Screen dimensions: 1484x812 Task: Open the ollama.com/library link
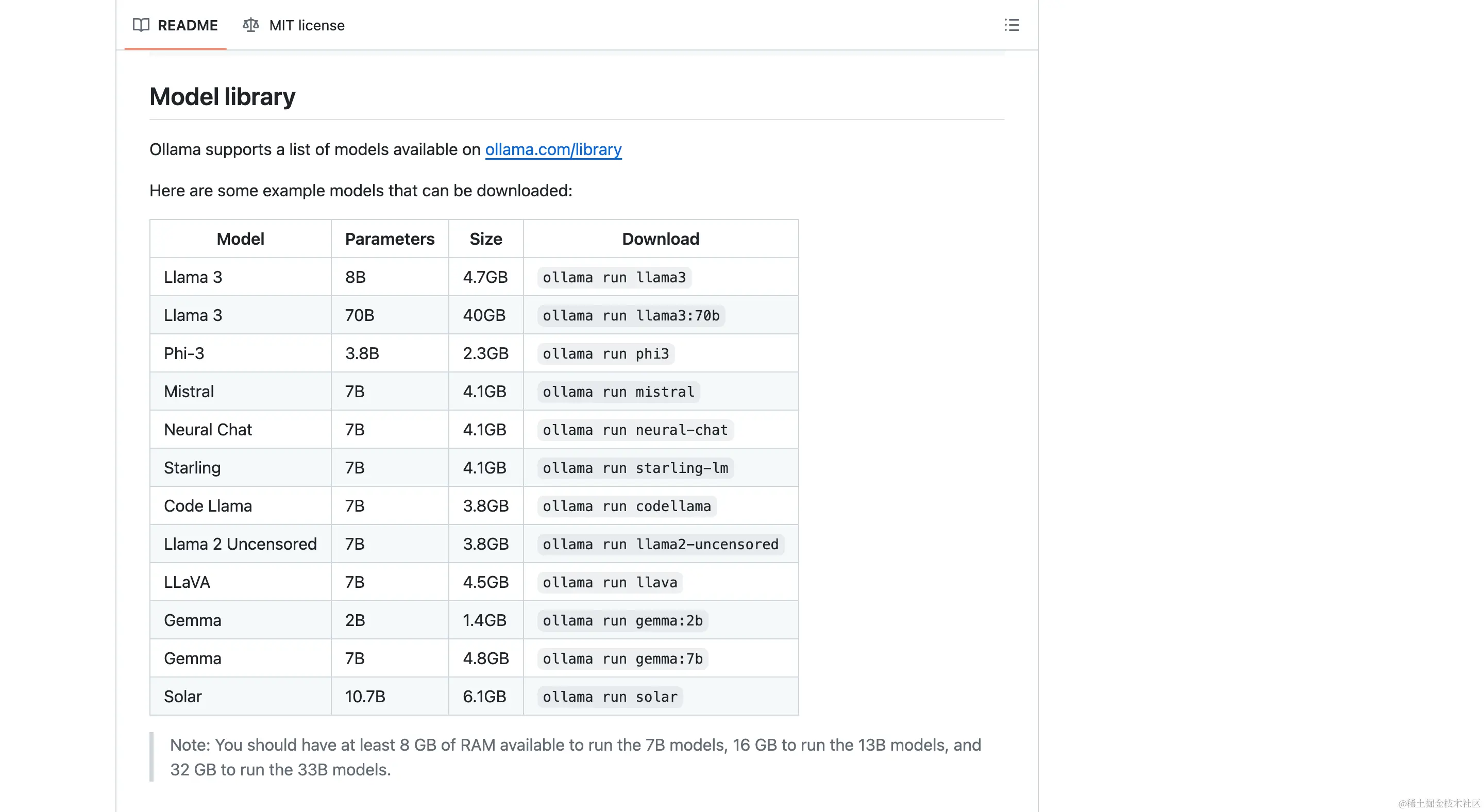pyautogui.click(x=553, y=150)
